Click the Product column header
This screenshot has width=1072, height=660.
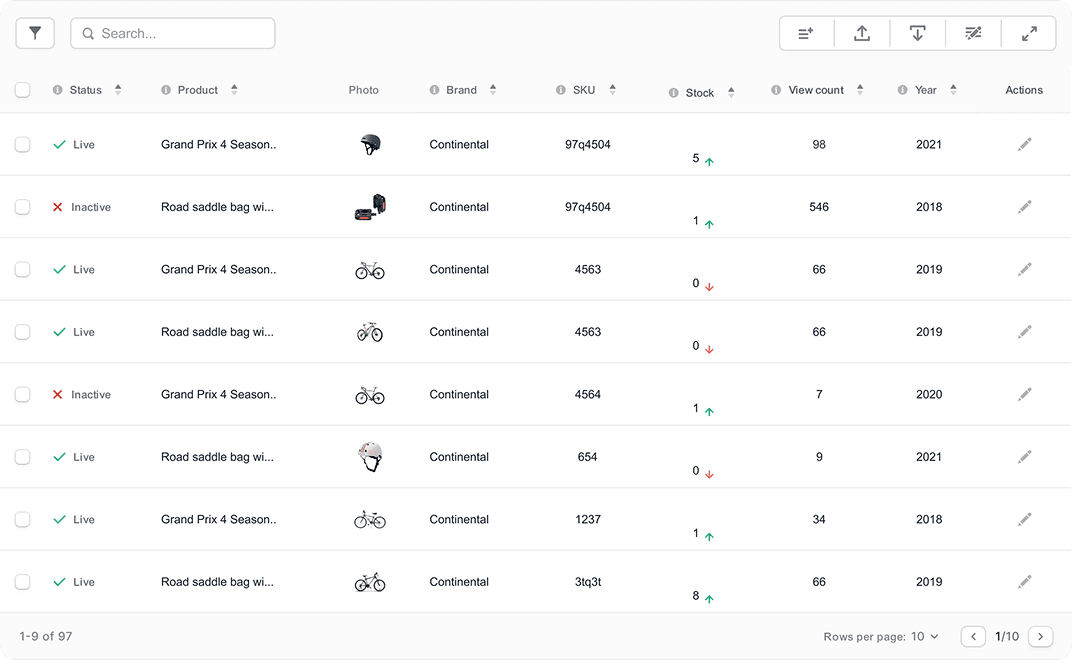pos(198,90)
